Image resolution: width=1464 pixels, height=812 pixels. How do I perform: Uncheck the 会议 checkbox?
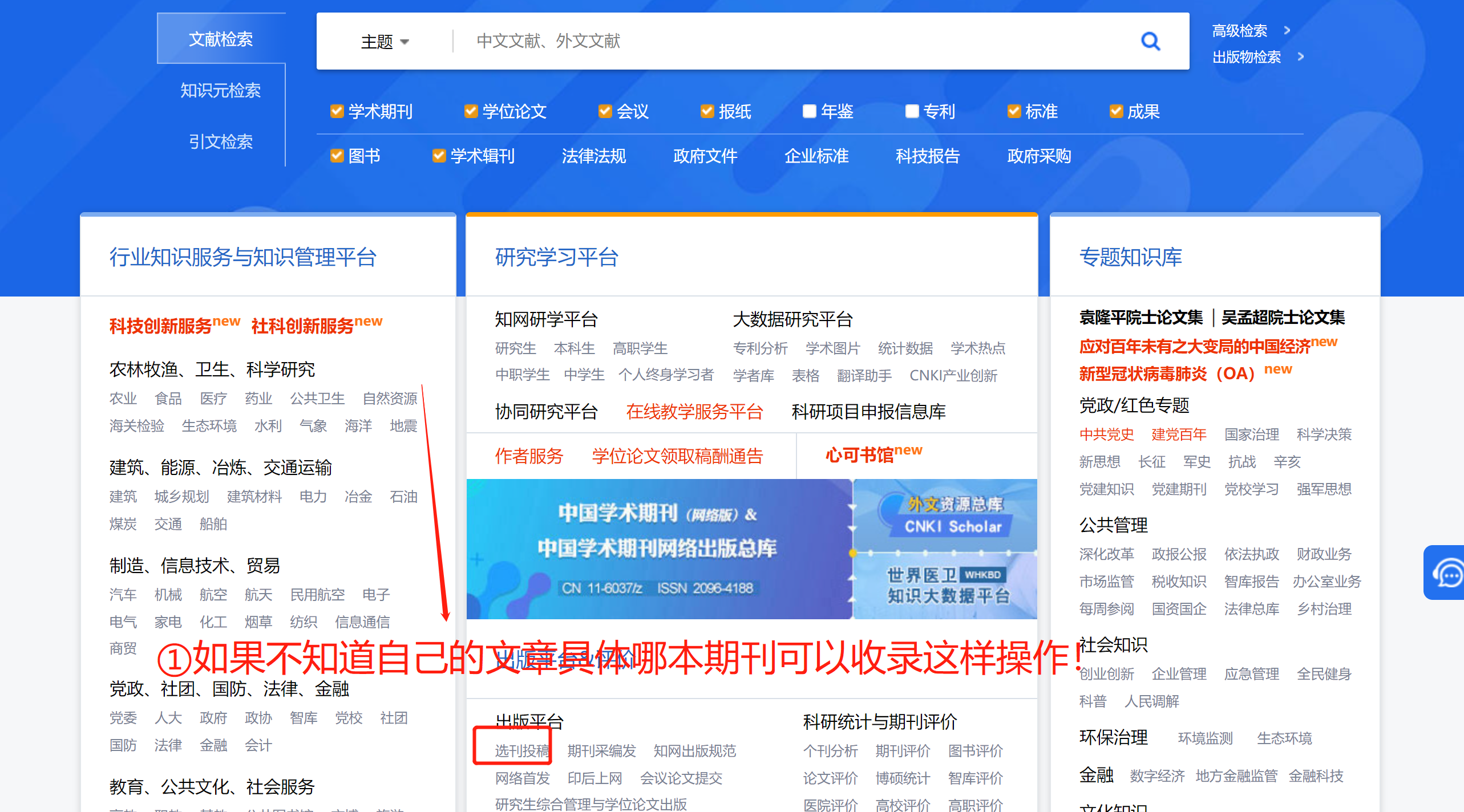coord(605,111)
